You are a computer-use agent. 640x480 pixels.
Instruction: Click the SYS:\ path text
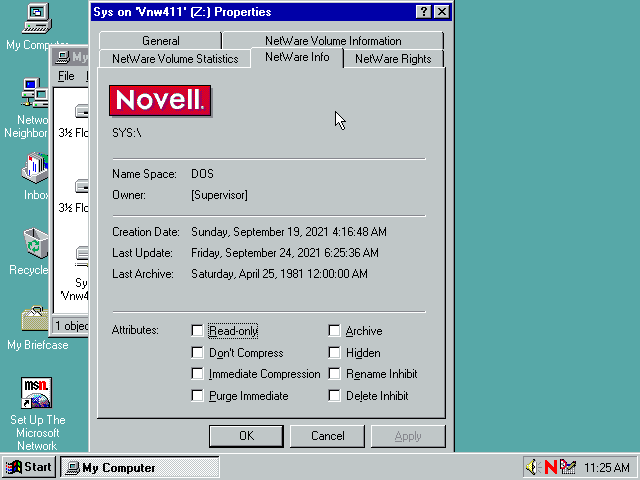(x=127, y=133)
